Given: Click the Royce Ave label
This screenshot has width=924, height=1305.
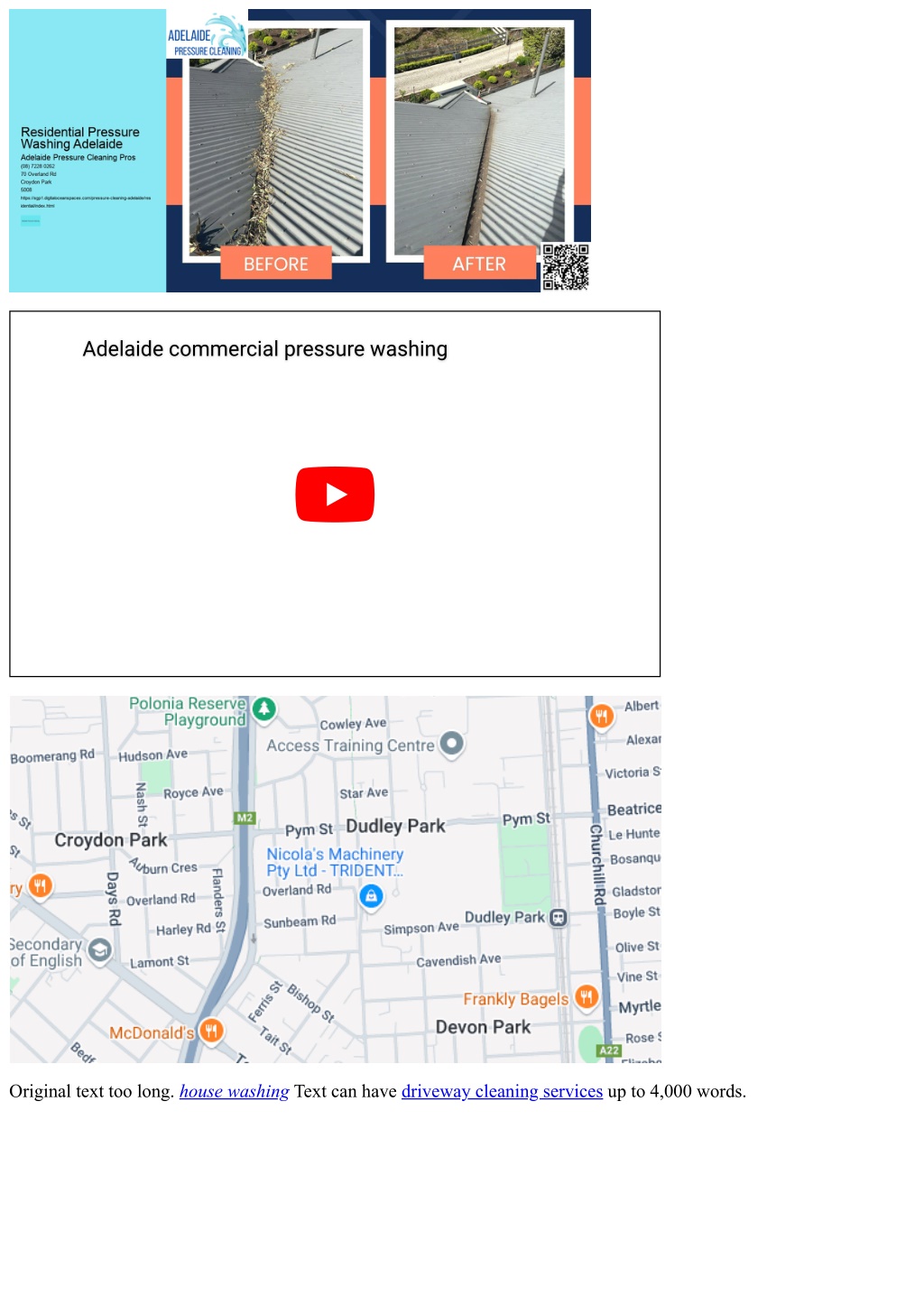Looking at the screenshot, I should click(193, 792).
